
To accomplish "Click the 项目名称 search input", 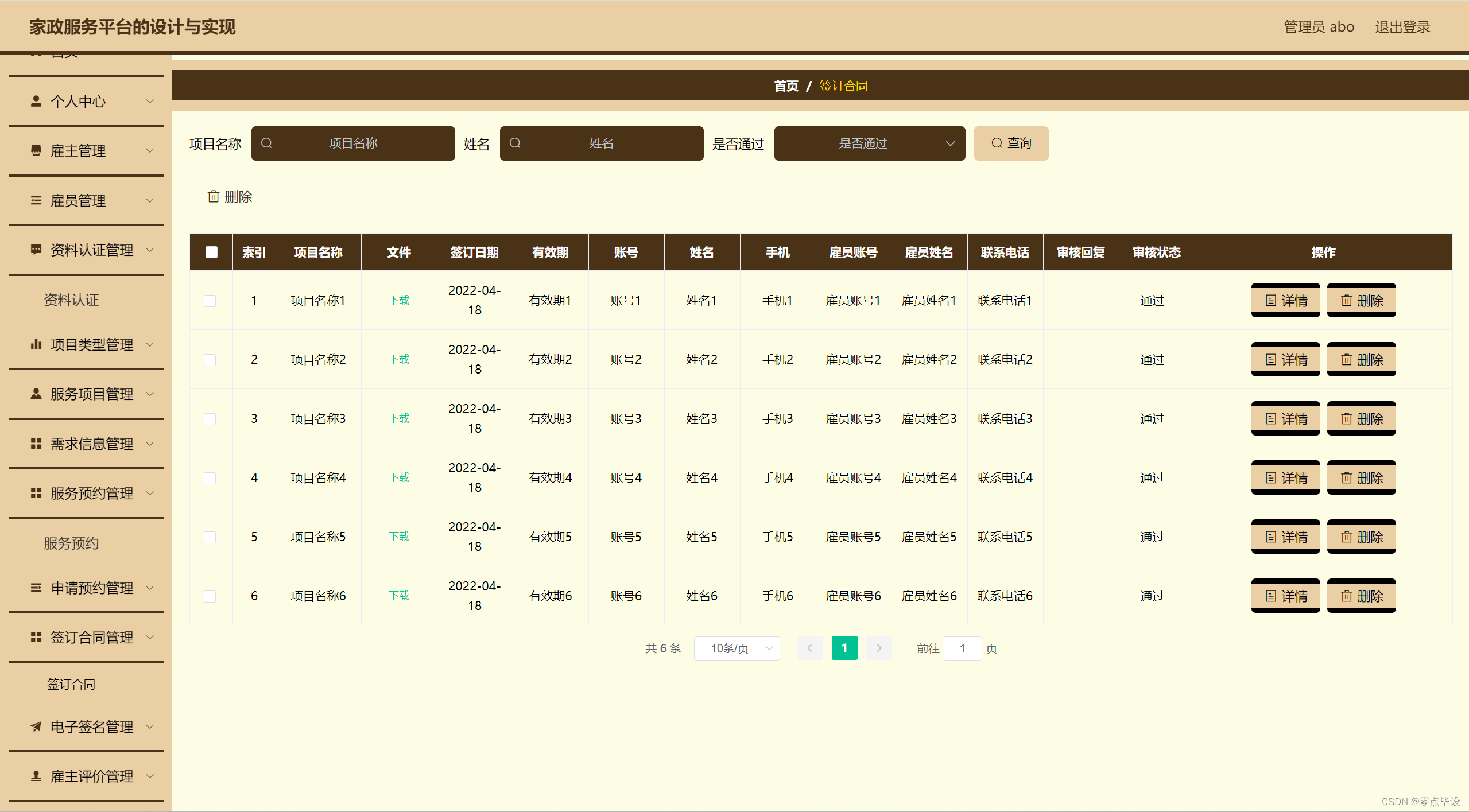I will (353, 143).
